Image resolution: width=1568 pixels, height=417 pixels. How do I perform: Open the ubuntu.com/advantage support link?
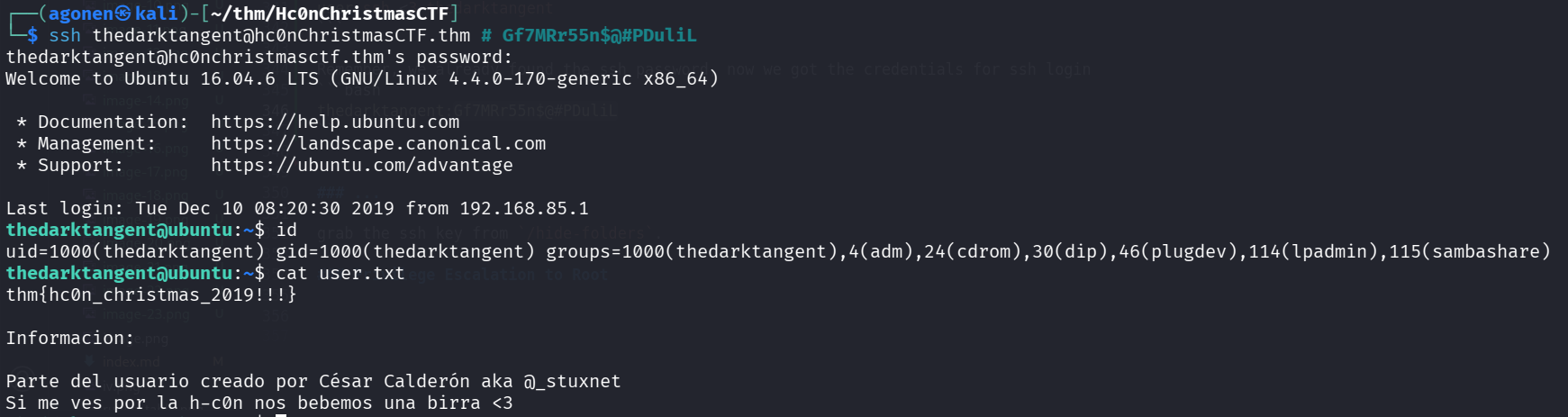(362, 165)
